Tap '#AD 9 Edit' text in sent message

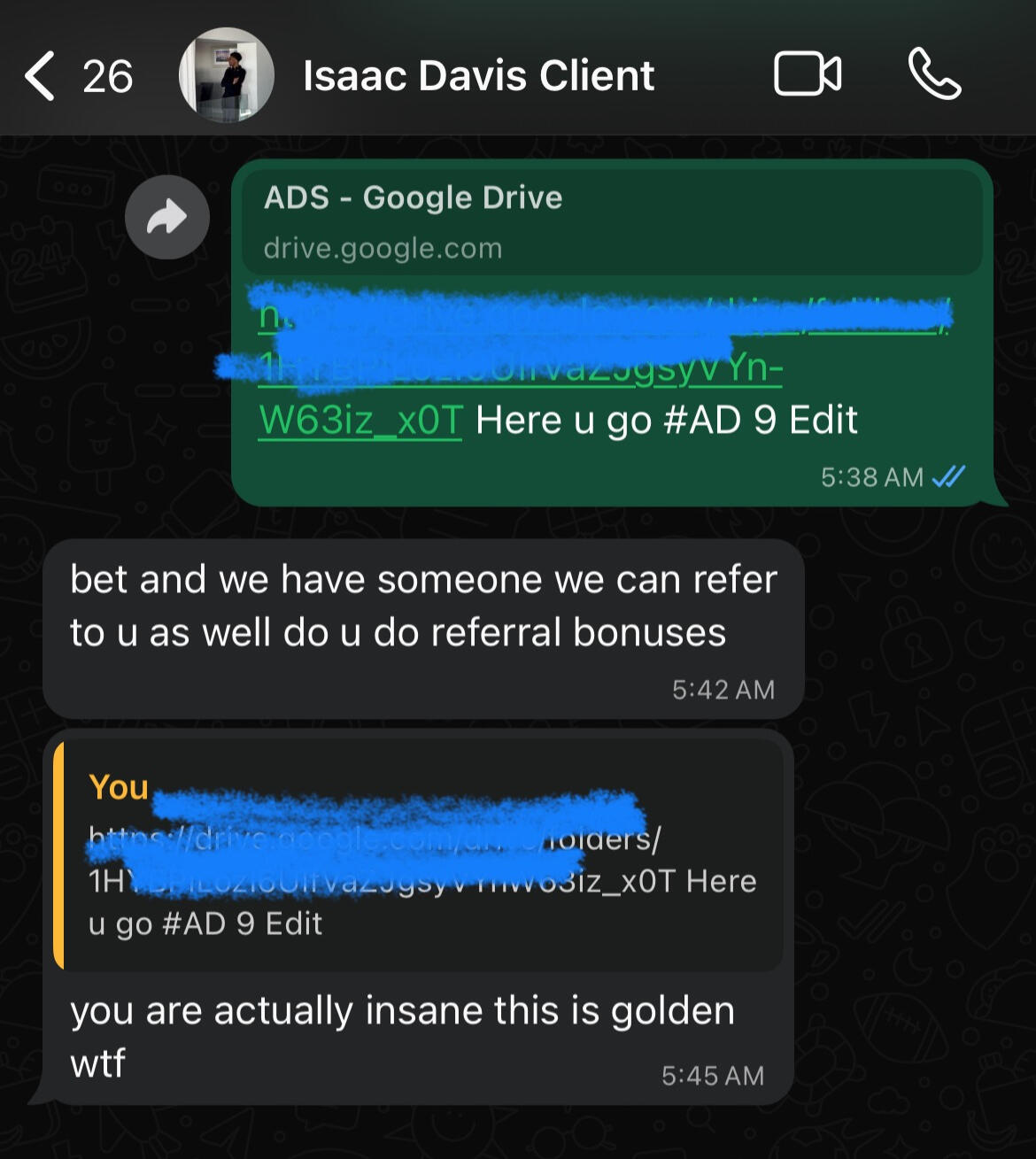tap(761, 421)
